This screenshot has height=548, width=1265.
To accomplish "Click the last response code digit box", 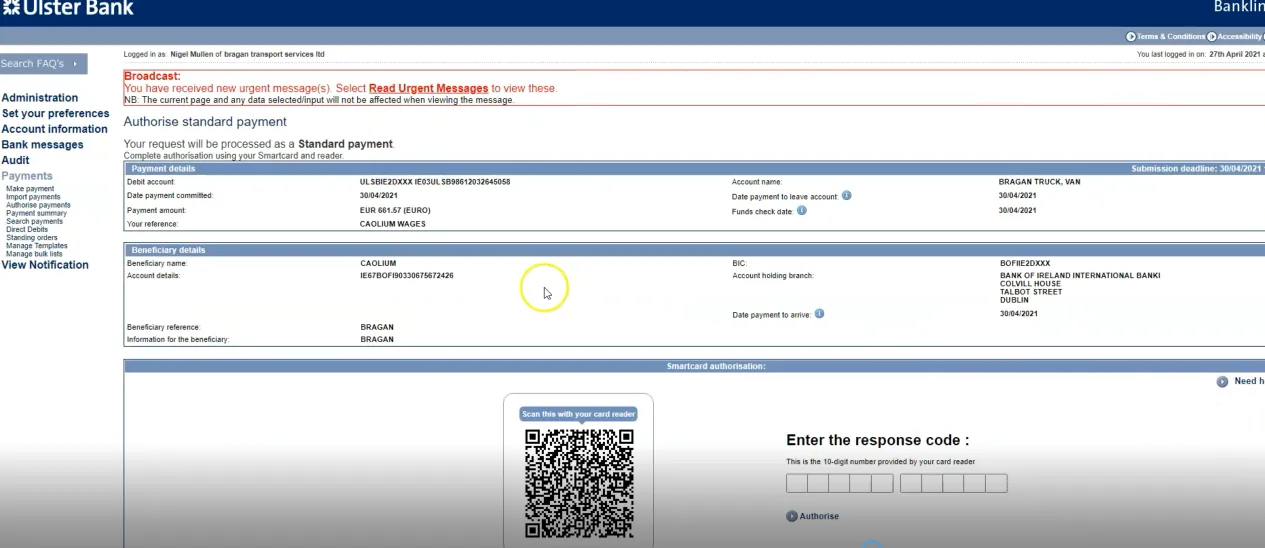I will (996, 484).
